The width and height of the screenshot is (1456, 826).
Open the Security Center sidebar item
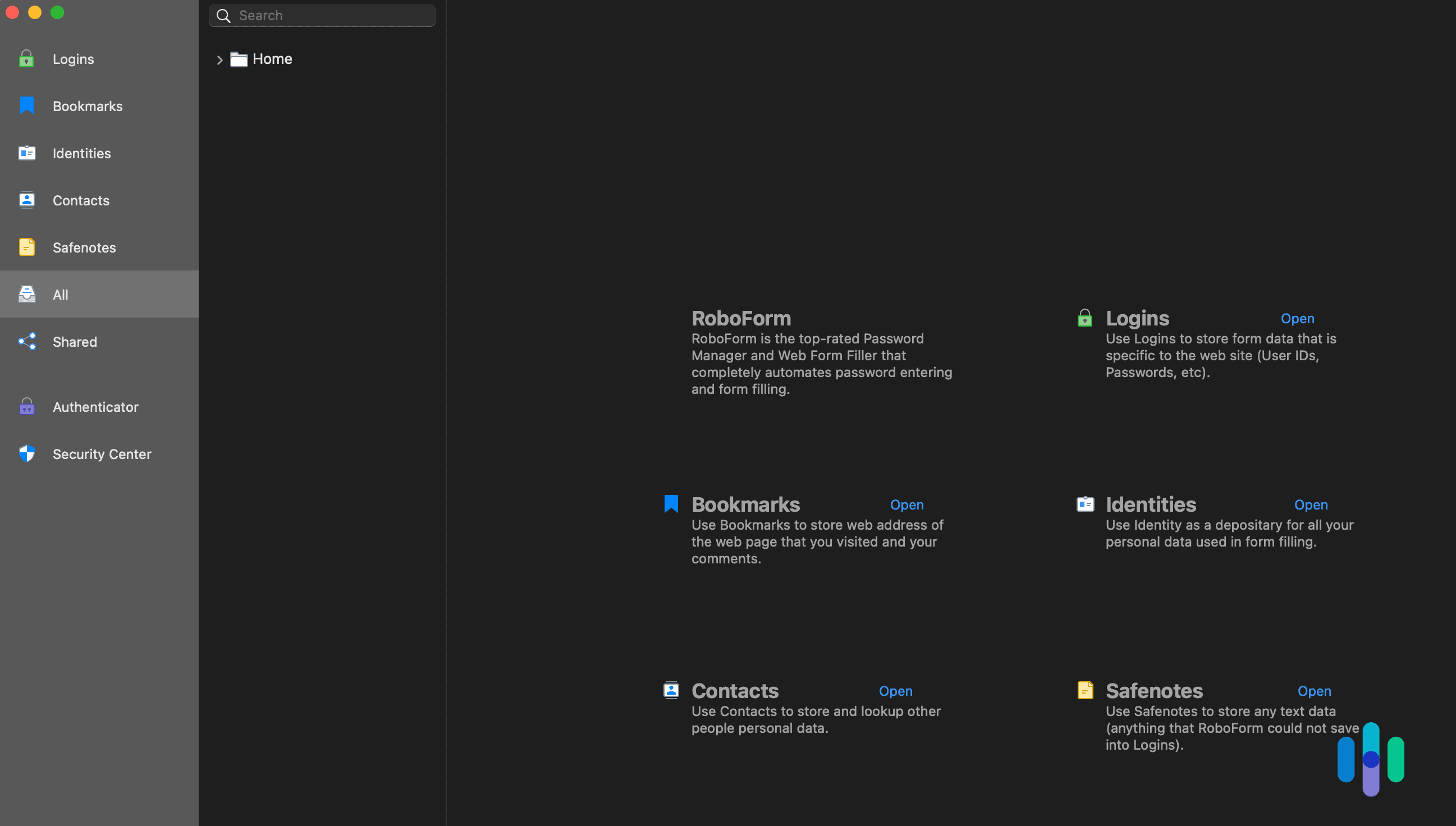(x=102, y=454)
